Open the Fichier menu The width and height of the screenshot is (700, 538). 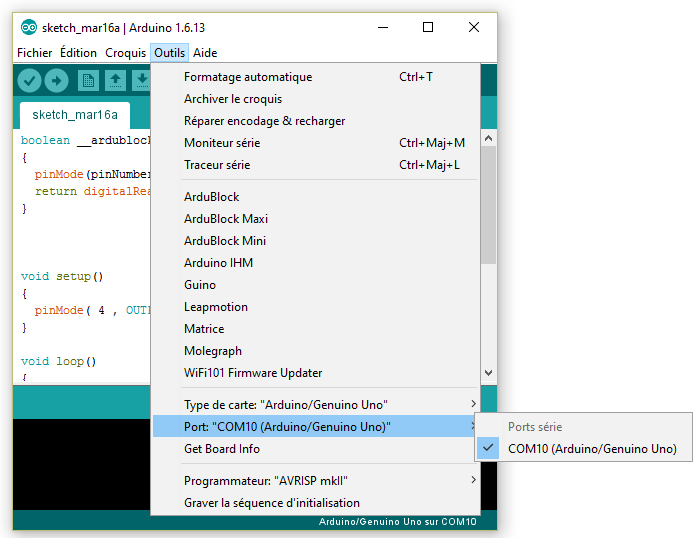34,53
